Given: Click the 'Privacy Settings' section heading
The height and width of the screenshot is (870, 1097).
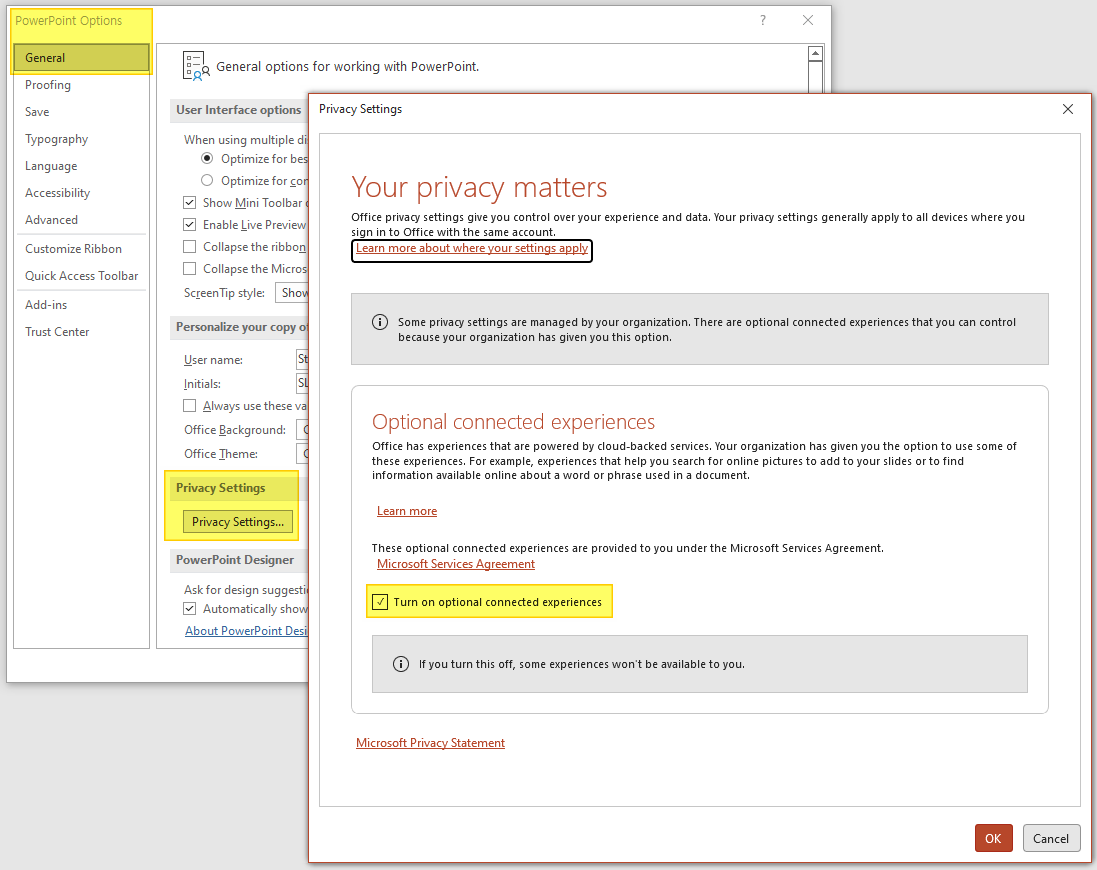Looking at the screenshot, I should pyautogui.click(x=220, y=487).
